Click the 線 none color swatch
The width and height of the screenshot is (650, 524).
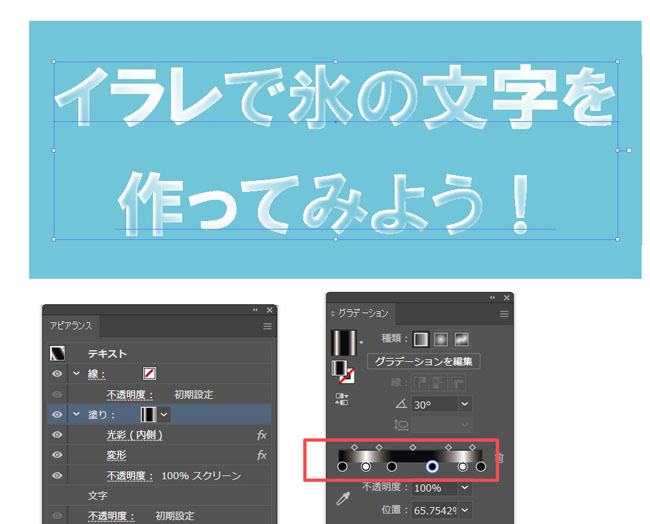[149, 374]
